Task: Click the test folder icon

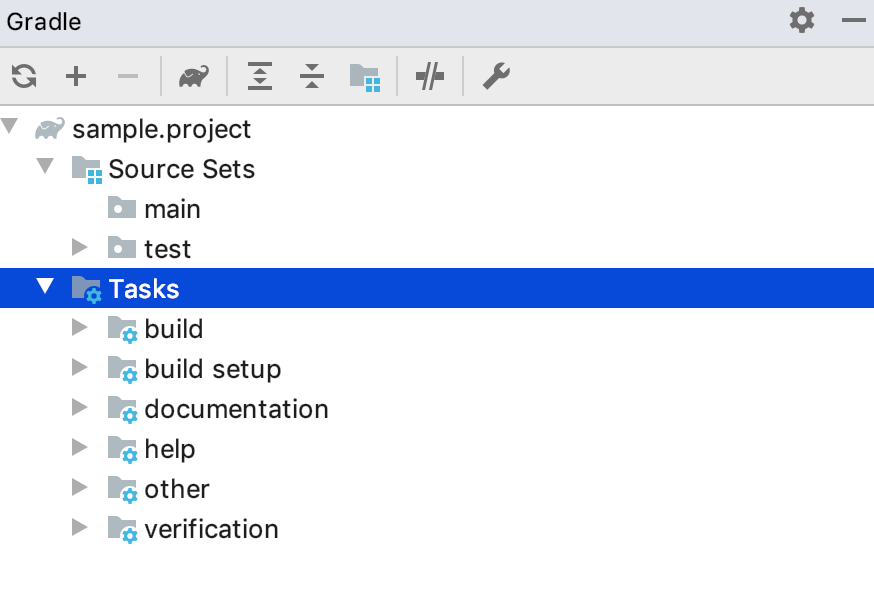Action: pos(122,247)
